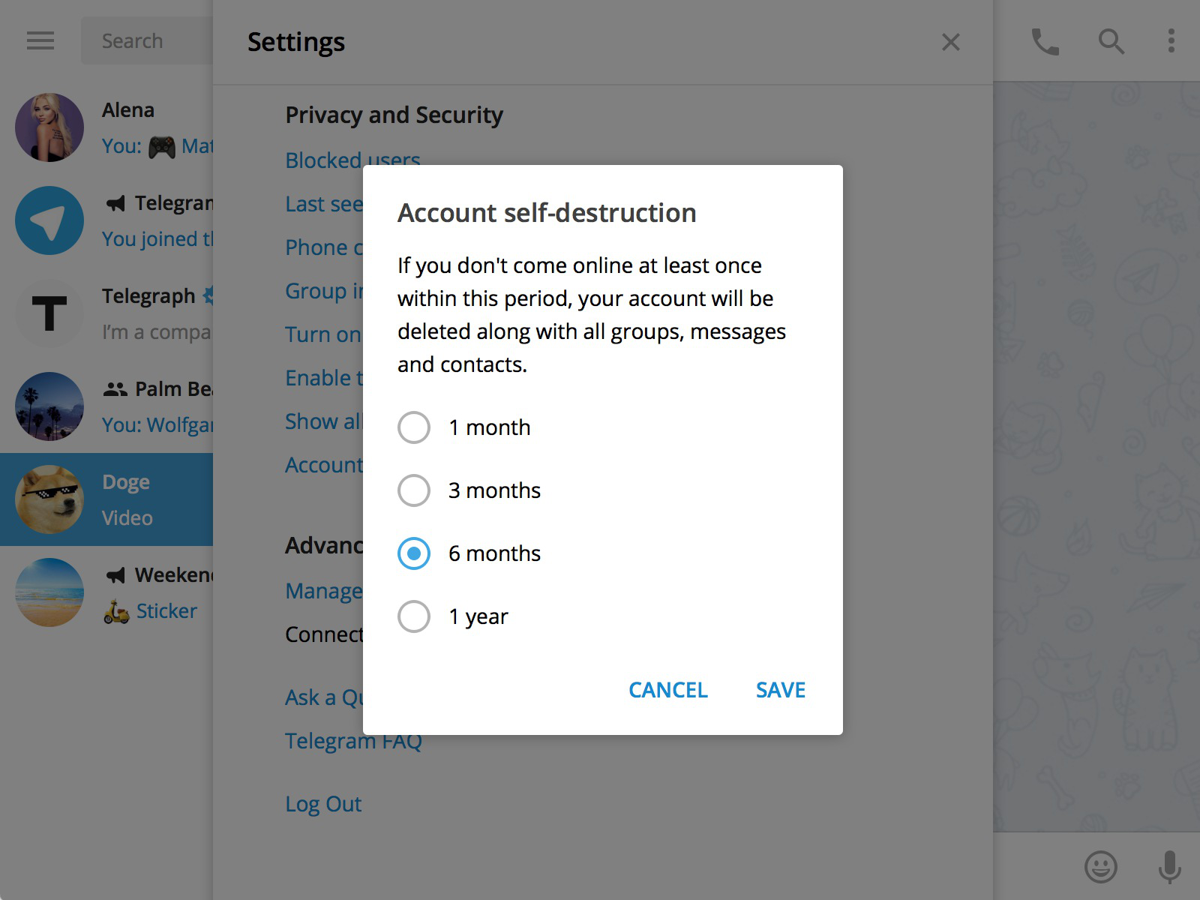Viewport: 1200px width, 900px height.
Task: Search in chat using magnifier icon
Action: [x=1111, y=41]
